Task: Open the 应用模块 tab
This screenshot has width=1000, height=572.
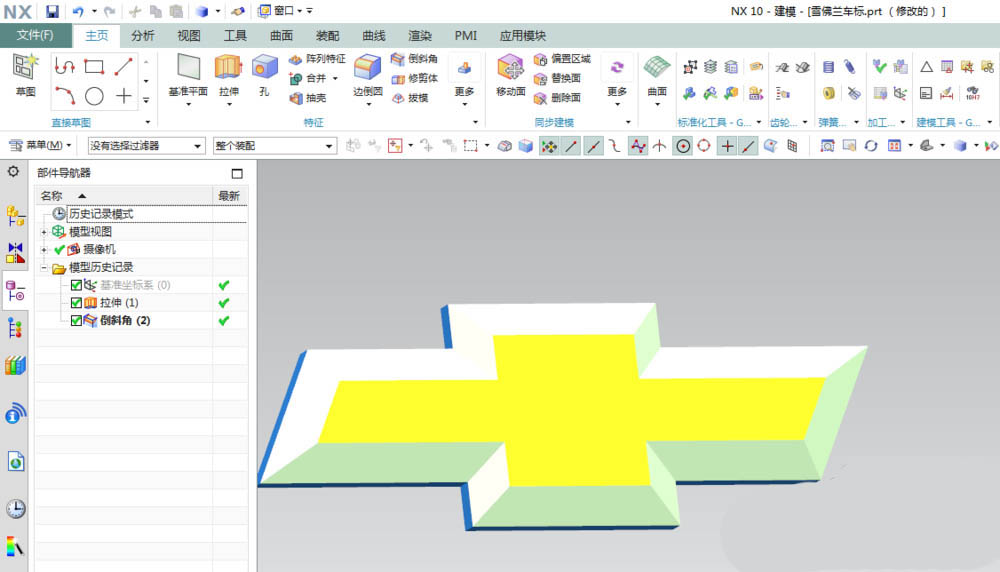Action: tap(523, 36)
